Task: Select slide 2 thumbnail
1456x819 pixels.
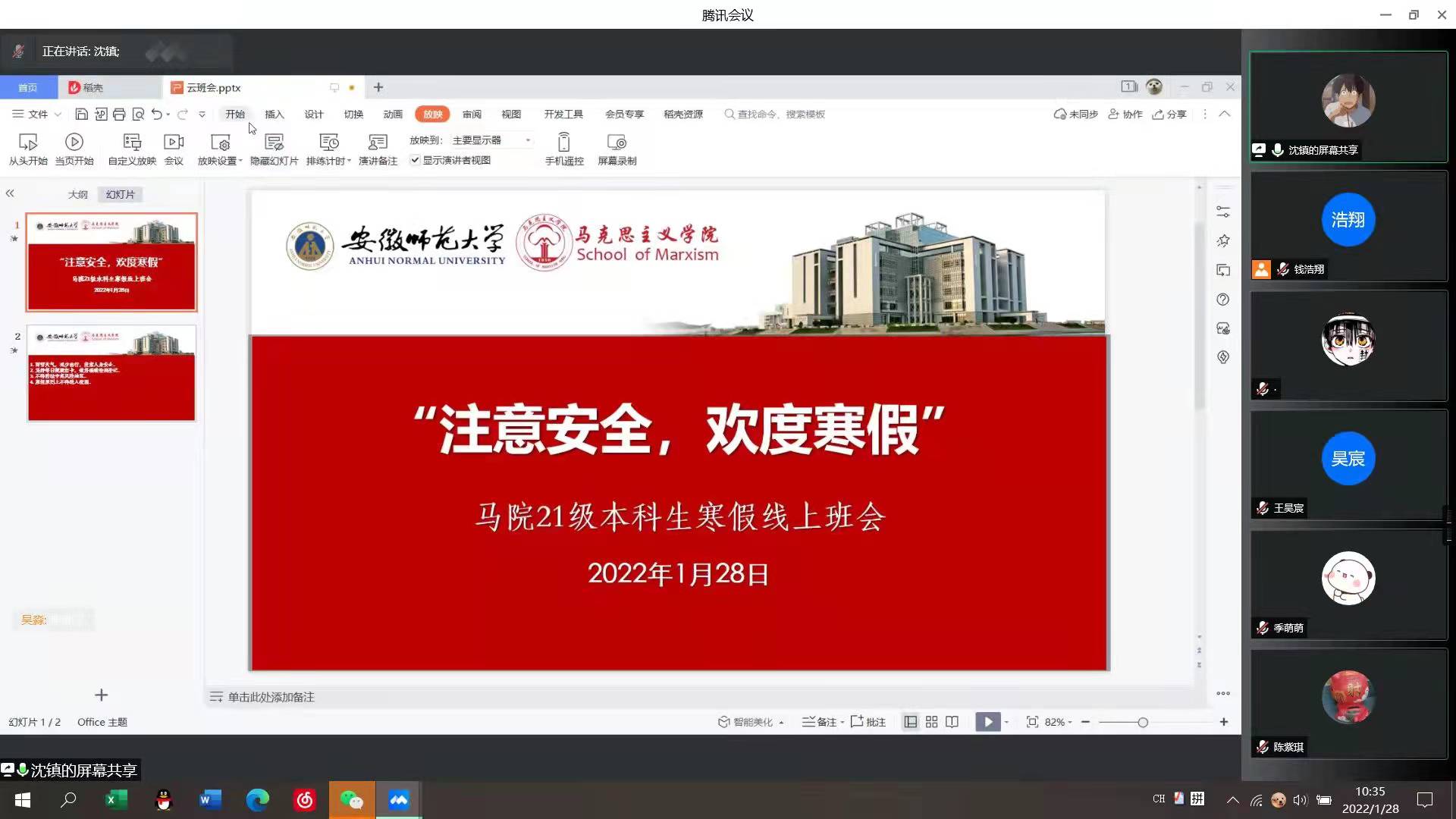Action: [111, 373]
